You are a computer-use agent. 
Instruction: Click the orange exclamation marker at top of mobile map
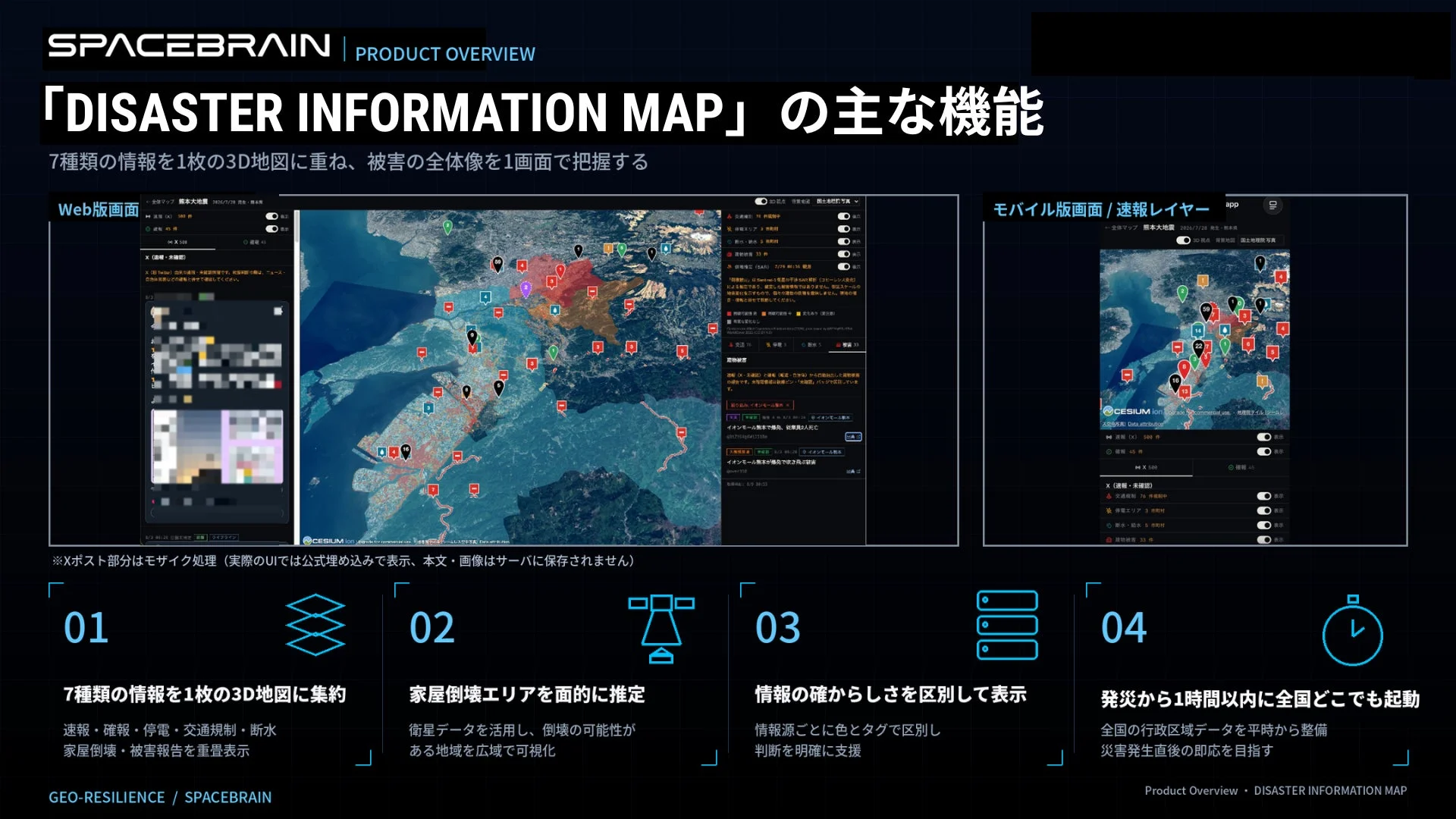(1203, 281)
